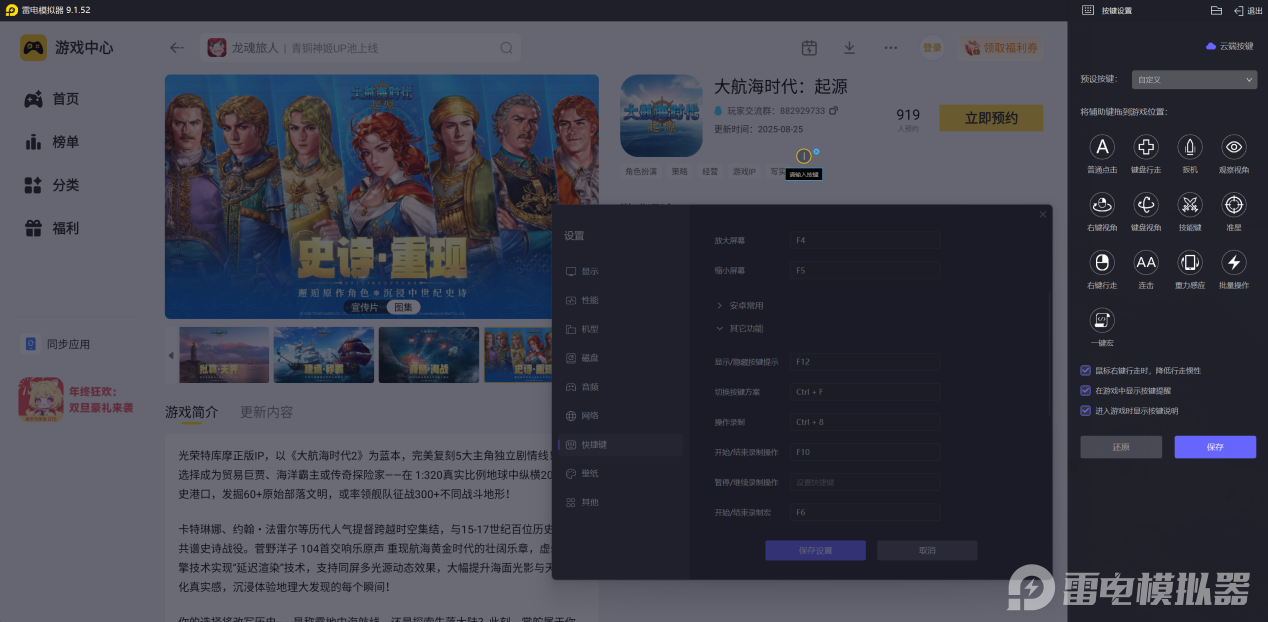1268x622 pixels.
Task: Toggle 鼠标右键行走时，降低行走惯性 checkbox
Action: tap(1086, 370)
